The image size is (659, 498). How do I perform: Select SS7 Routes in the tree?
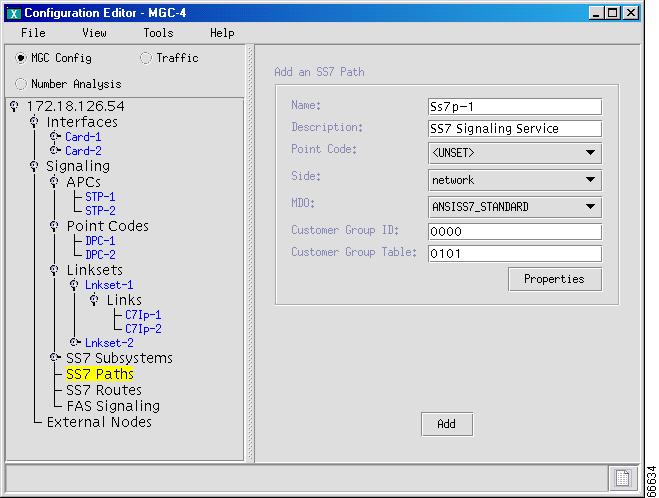(104, 390)
